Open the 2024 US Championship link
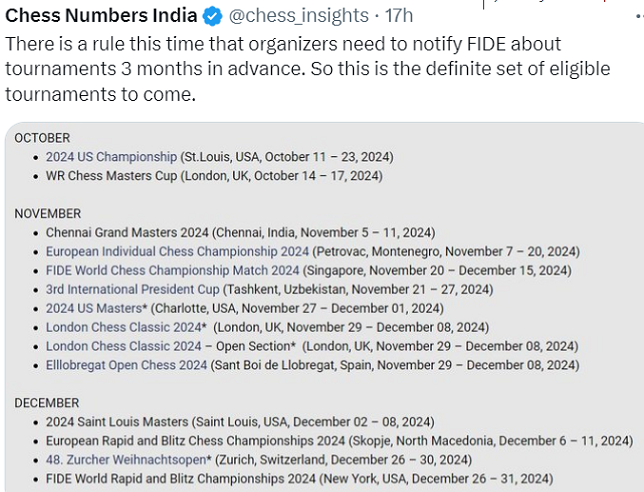 click(111, 157)
